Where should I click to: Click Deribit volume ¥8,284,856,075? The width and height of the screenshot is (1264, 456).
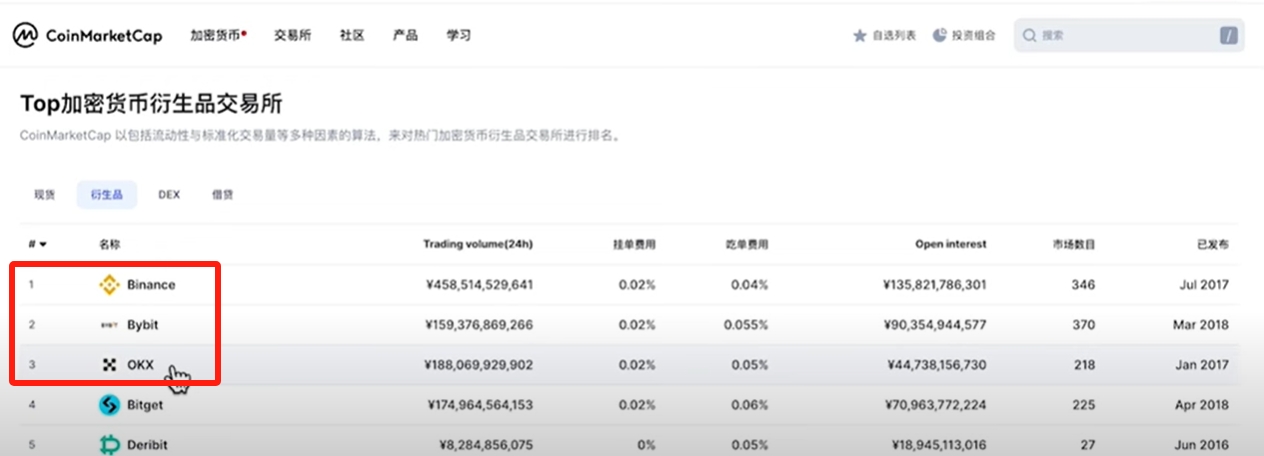tap(487, 445)
